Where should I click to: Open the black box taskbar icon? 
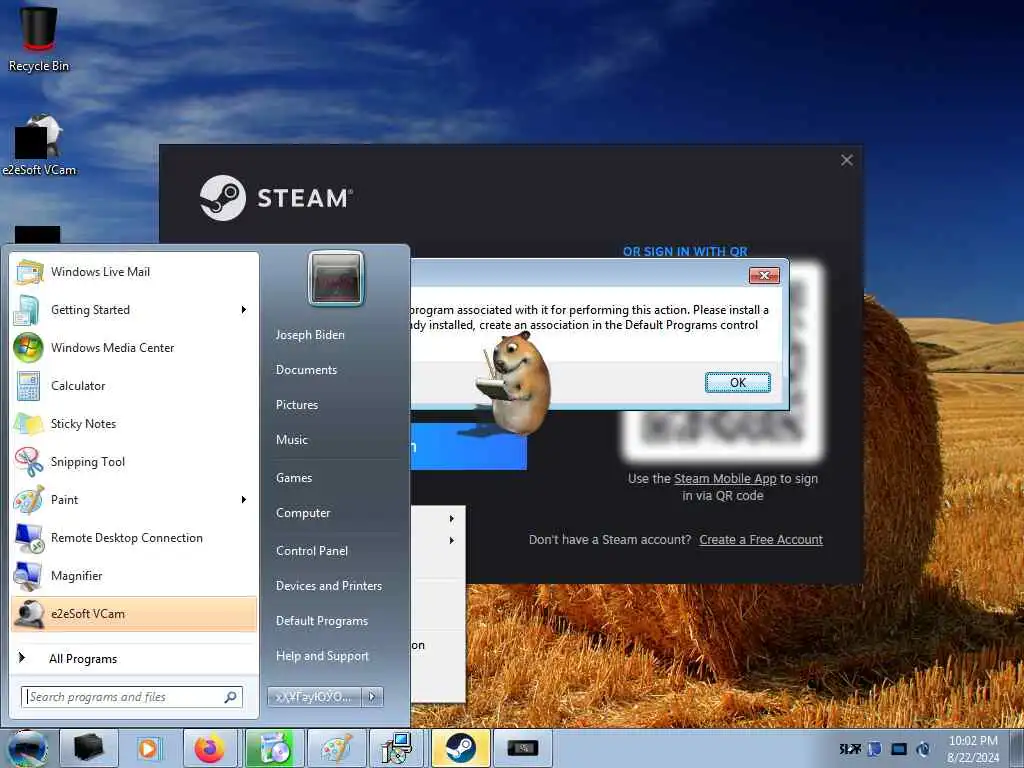coord(89,748)
